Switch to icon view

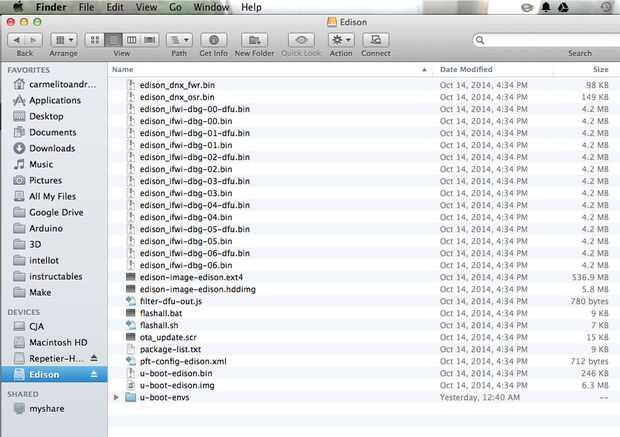[x=95, y=40]
